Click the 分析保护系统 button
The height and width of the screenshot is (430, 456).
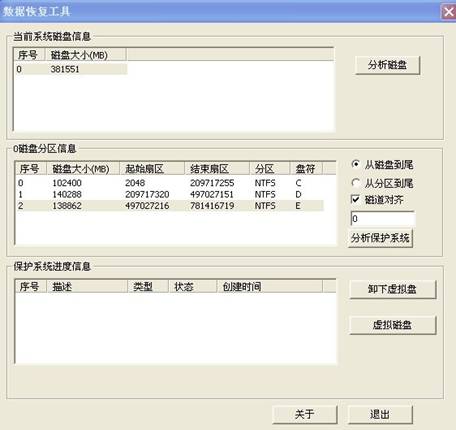[380, 238]
